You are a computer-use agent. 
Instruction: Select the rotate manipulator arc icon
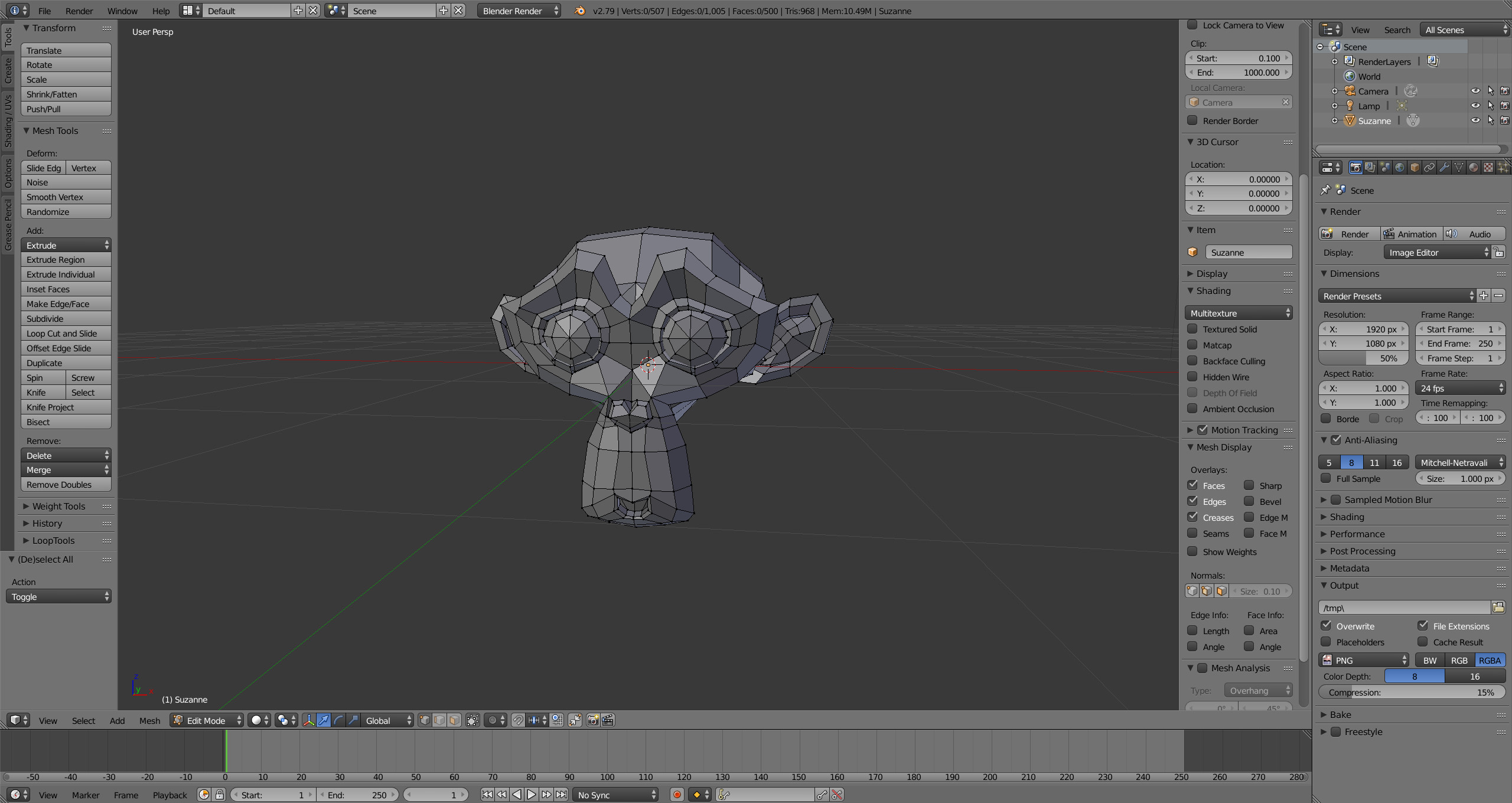tap(338, 720)
